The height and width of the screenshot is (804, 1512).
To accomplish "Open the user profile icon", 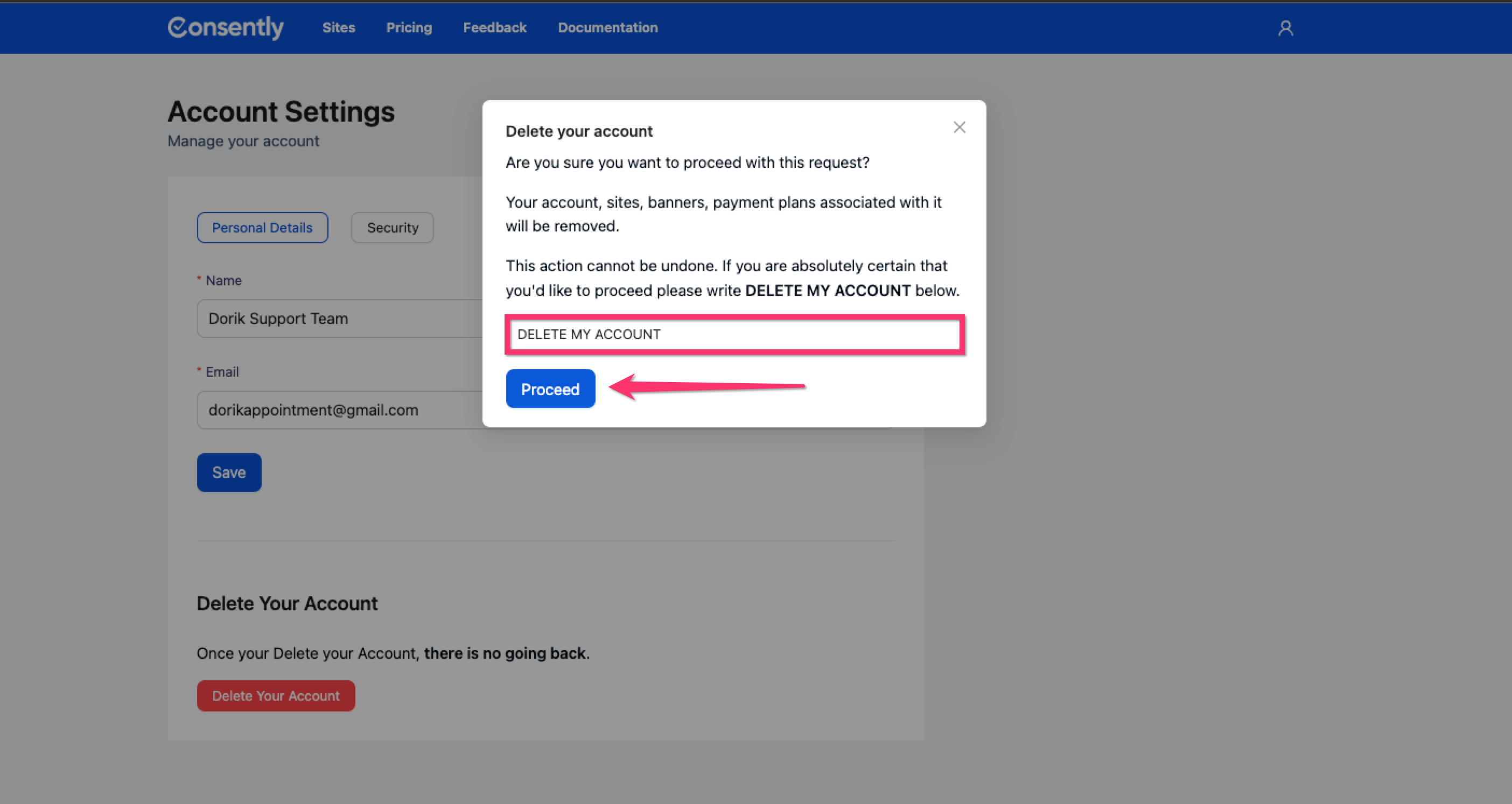I will point(1285,28).
